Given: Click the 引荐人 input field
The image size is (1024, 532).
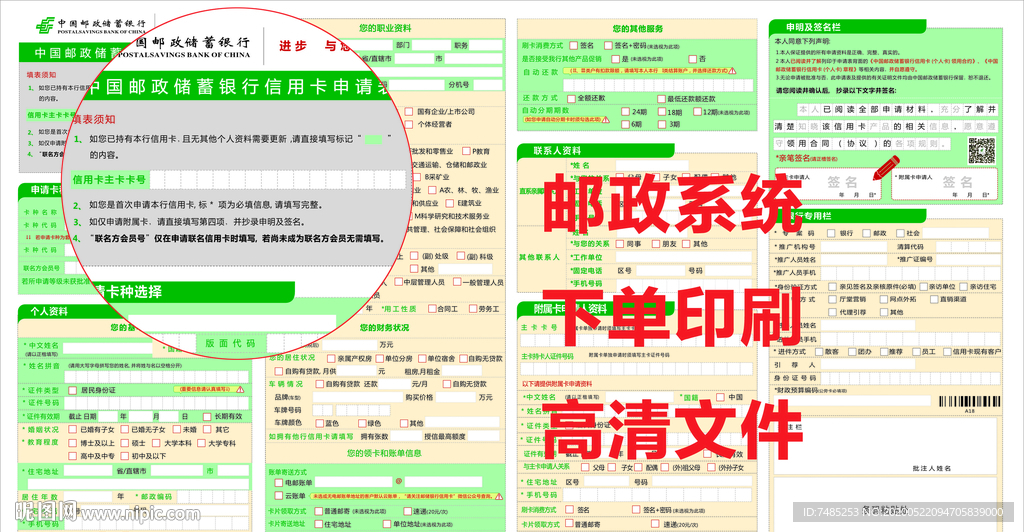Looking at the screenshot, I should (869, 365).
